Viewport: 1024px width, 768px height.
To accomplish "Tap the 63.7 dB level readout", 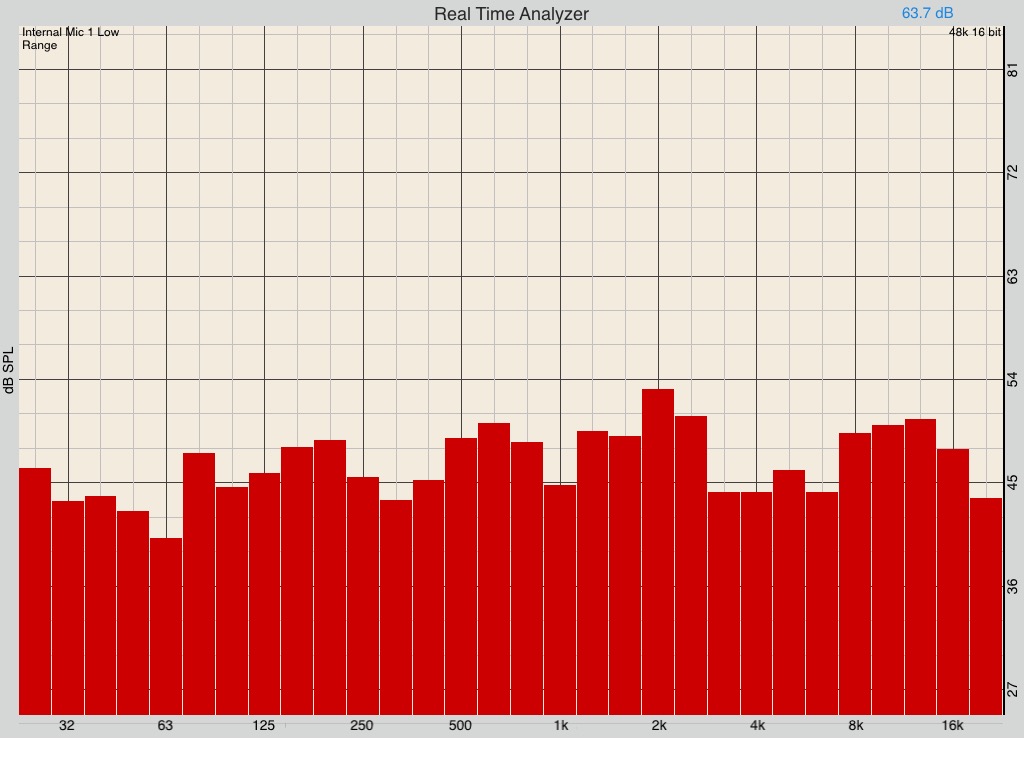I will 927,13.
